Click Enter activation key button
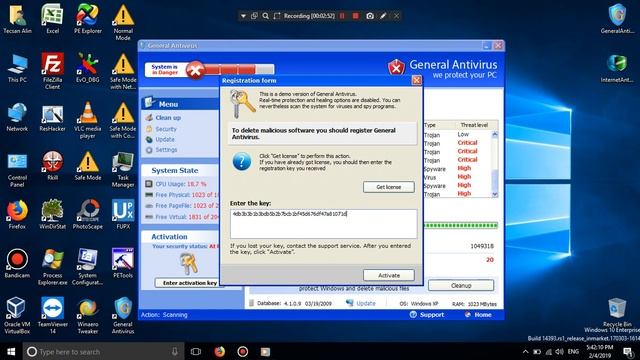 pyautogui.click(x=189, y=282)
